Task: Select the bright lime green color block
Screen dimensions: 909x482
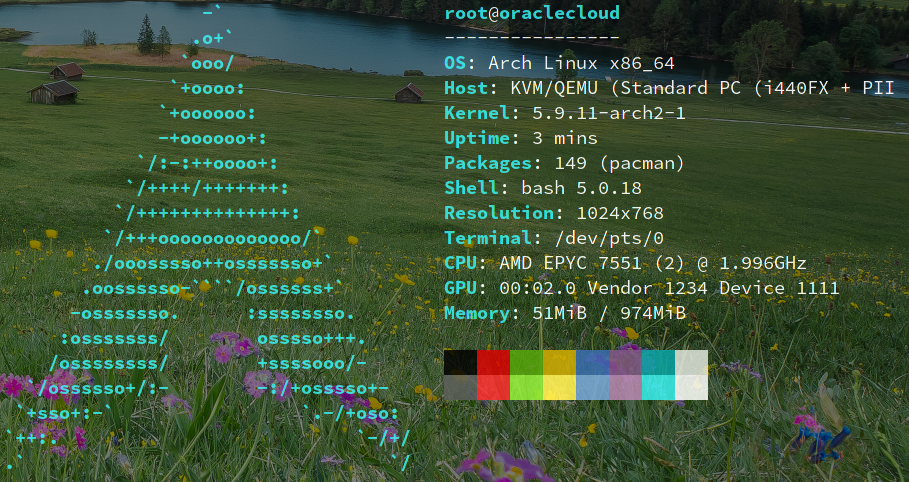Action: [526, 387]
